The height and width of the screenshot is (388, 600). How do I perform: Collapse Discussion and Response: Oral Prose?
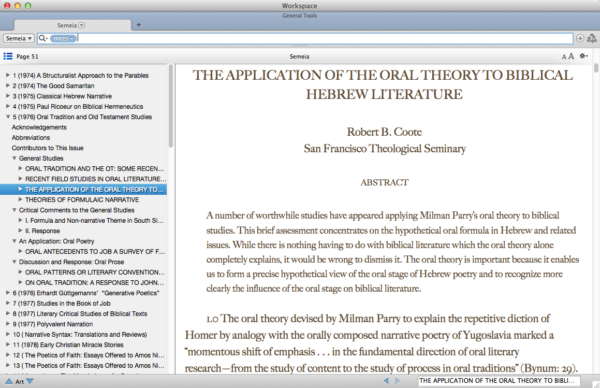[x=14, y=262]
